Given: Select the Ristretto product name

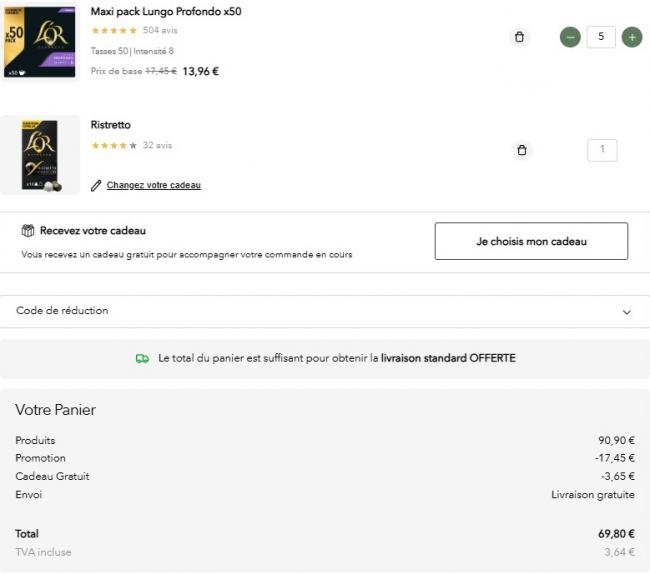Looking at the screenshot, I should [x=111, y=125].
